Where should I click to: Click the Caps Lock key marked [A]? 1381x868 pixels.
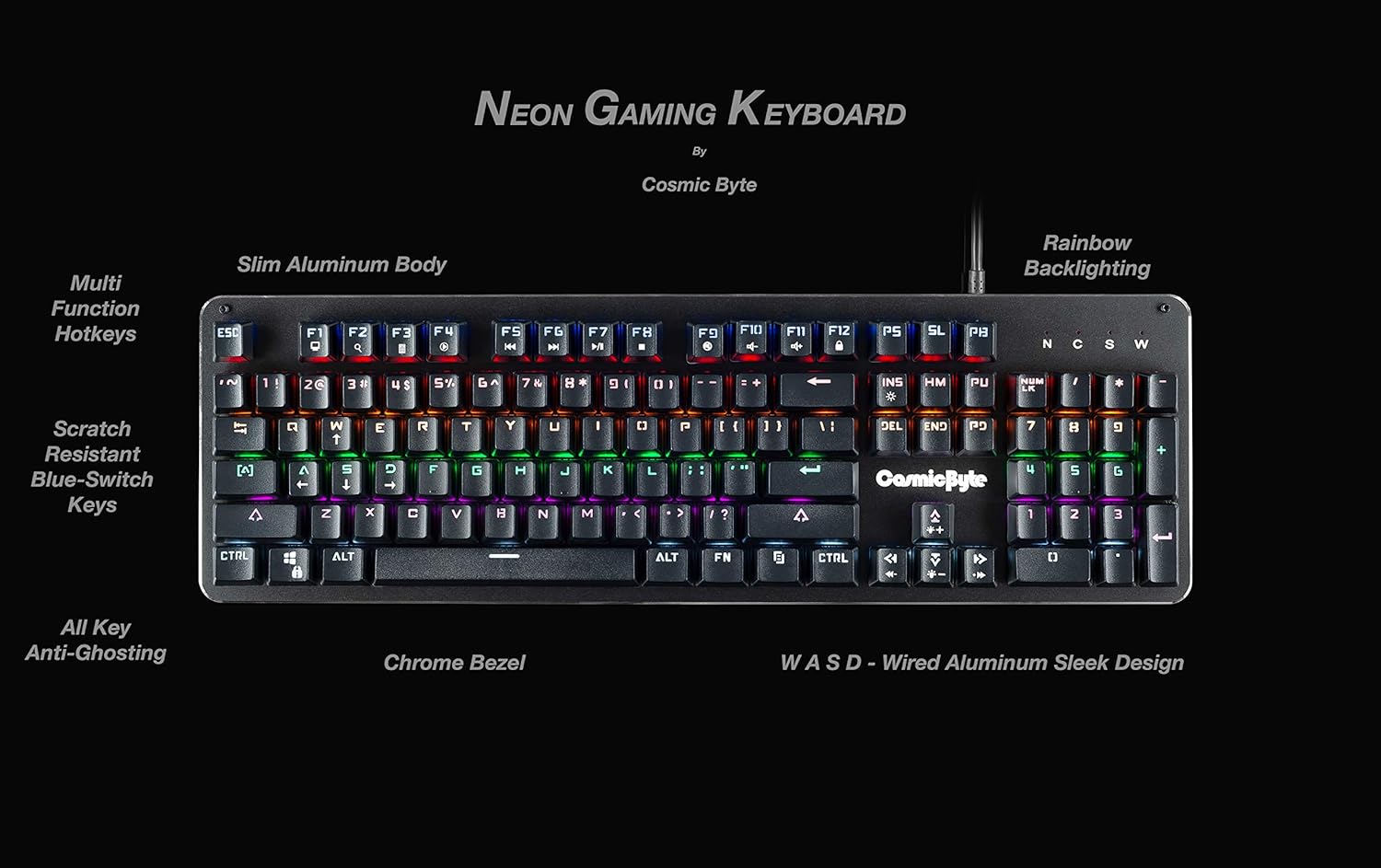click(246, 478)
